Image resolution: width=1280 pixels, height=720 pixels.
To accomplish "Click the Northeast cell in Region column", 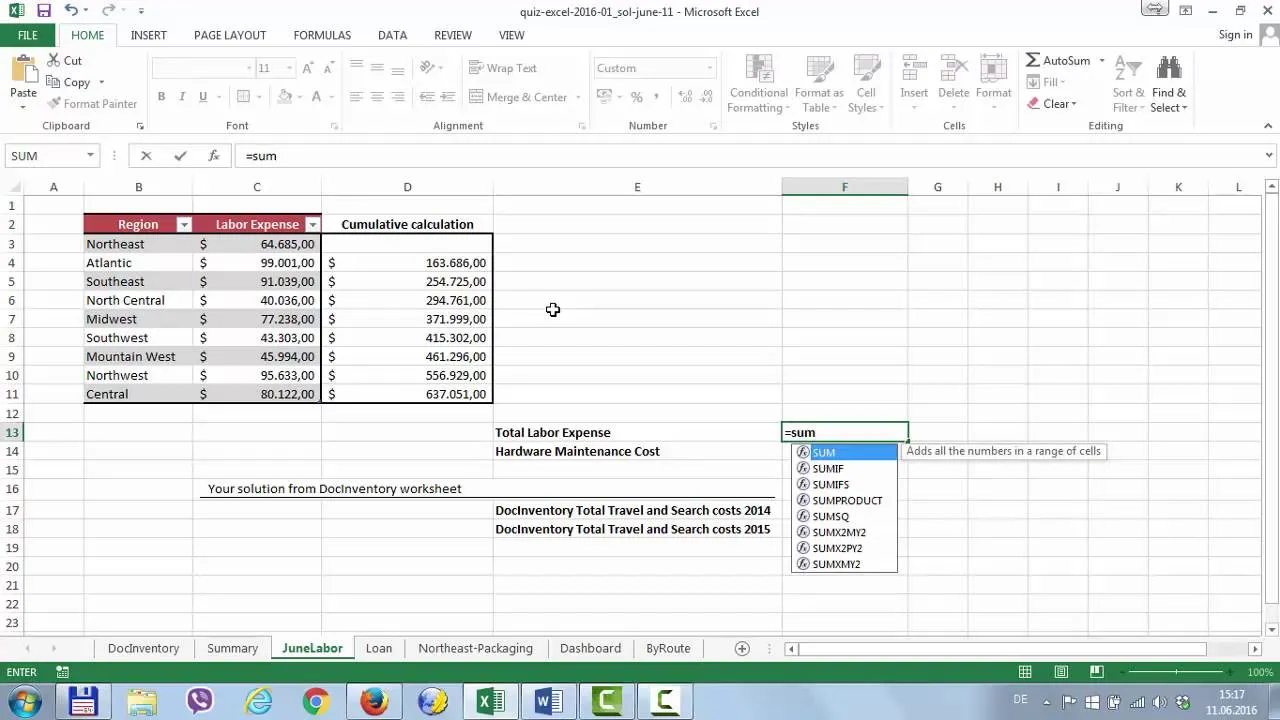I will click(138, 244).
